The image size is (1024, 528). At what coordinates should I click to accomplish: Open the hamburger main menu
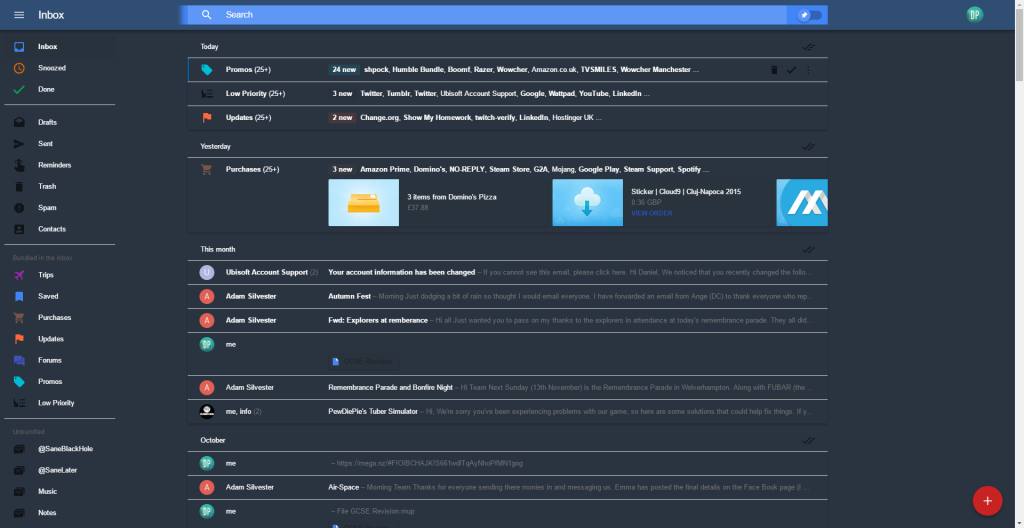[19, 15]
